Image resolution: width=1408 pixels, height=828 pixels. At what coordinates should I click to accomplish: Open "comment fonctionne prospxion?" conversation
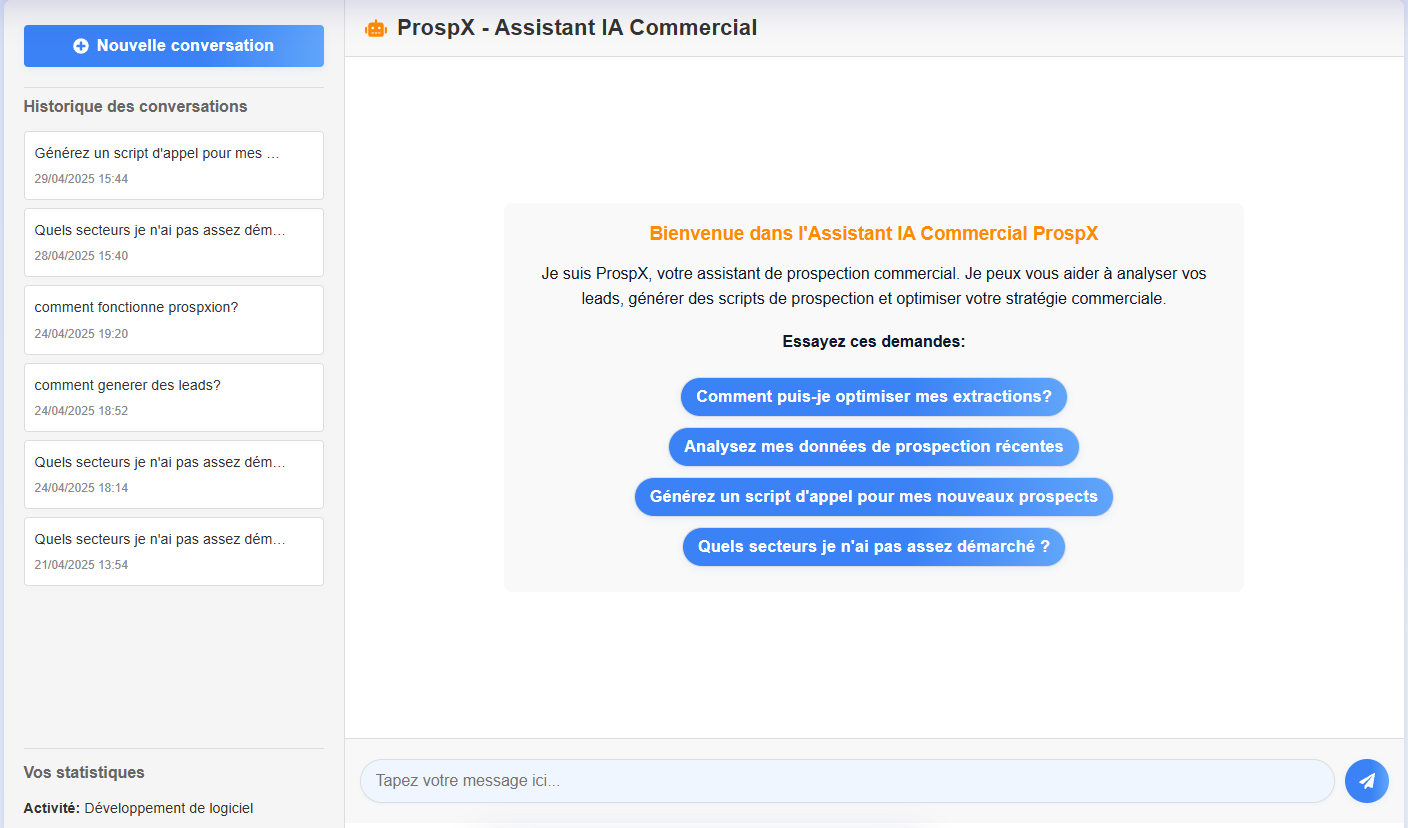pos(174,319)
